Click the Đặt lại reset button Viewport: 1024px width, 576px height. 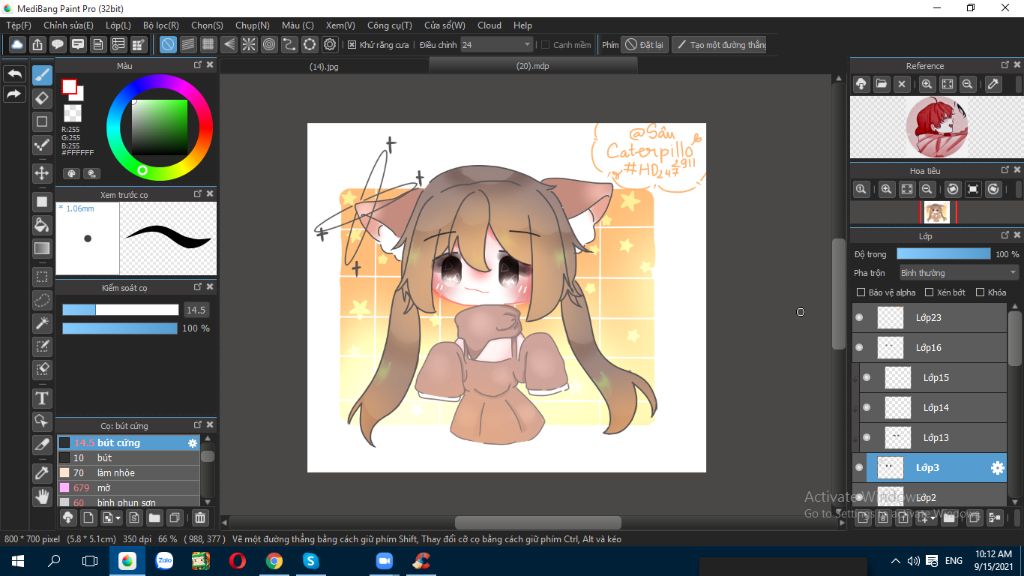pos(645,44)
